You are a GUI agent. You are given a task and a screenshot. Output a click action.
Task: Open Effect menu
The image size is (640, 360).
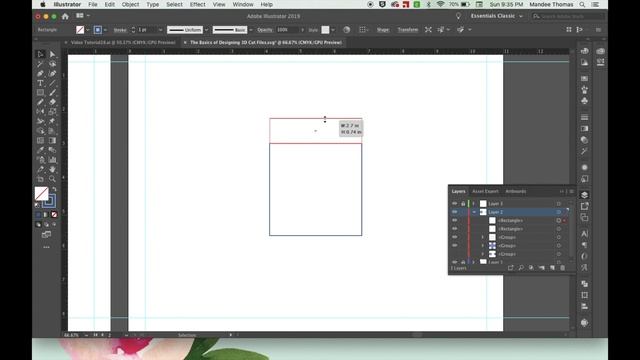(198, 4)
